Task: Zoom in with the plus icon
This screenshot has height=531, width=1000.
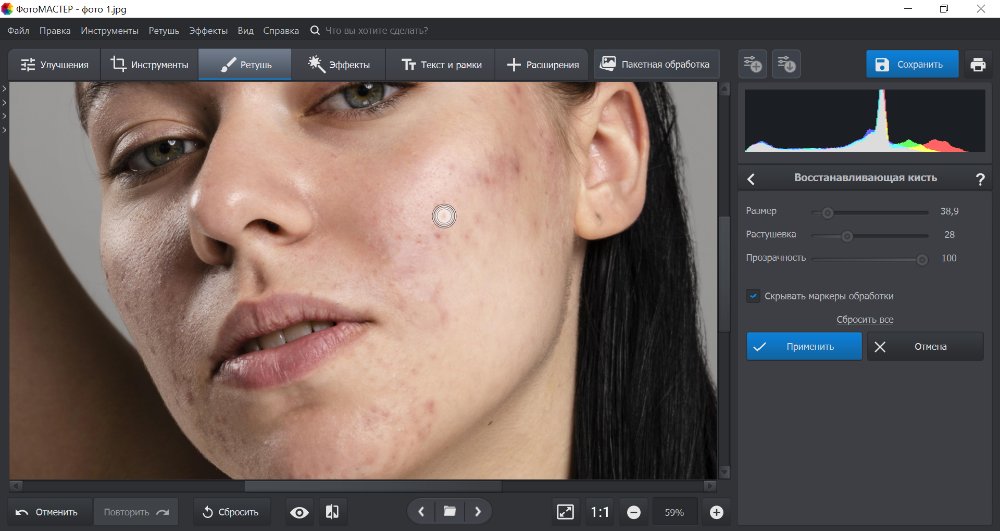Action: (x=716, y=512)
